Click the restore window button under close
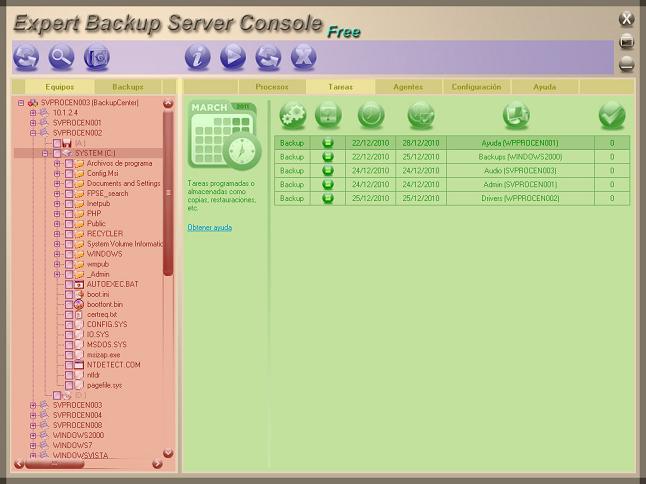Image resolution: width=646 pixels, height=484 pixels. [626, 42]
